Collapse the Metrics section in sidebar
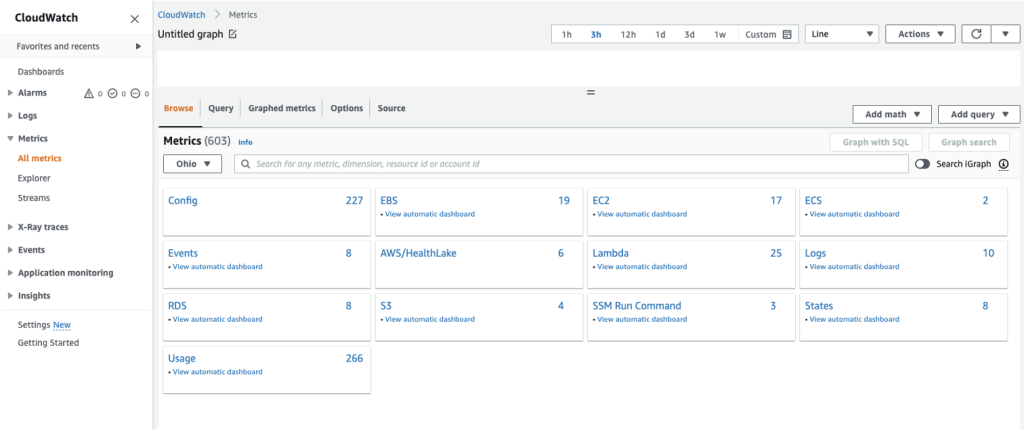Image resolution: width=1024 pixels, height=432 pixels. pyautogui.click(x=10, y=139)
